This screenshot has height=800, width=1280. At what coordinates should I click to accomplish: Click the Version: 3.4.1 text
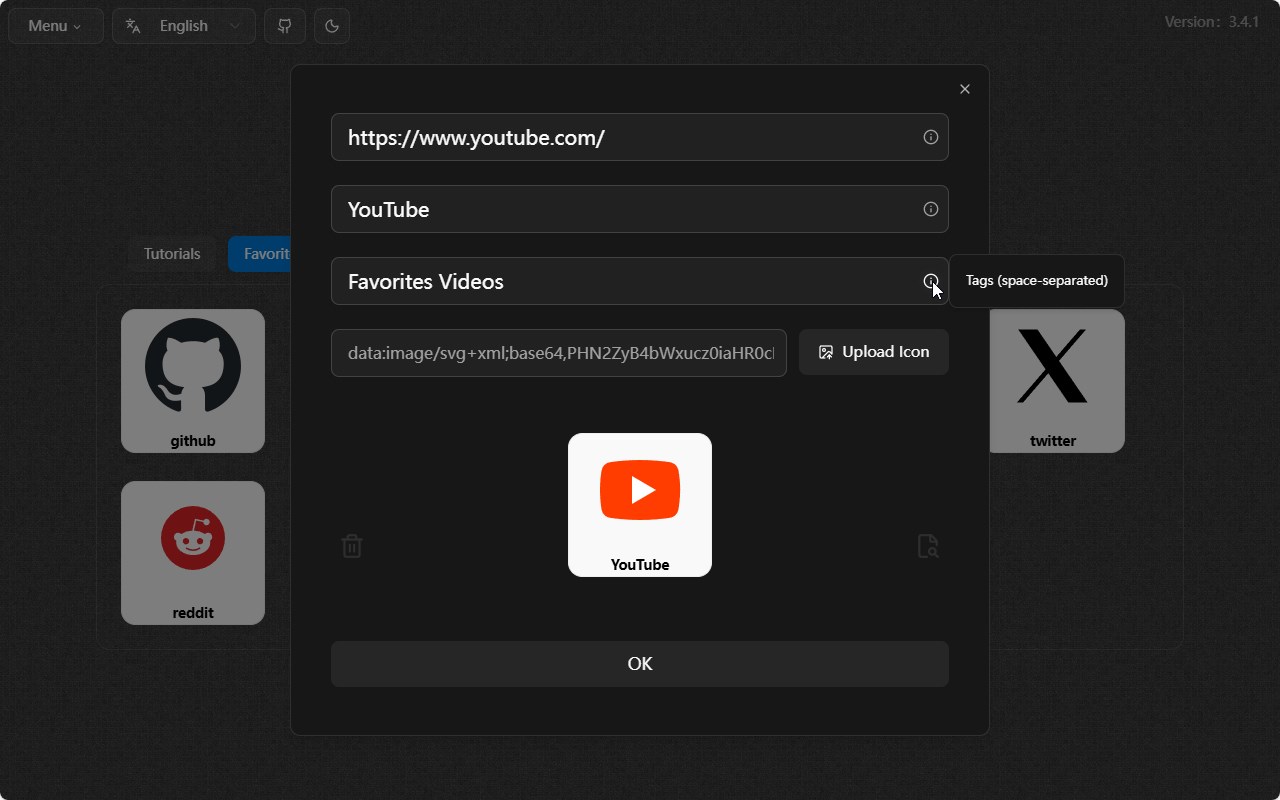point(1212,22)
